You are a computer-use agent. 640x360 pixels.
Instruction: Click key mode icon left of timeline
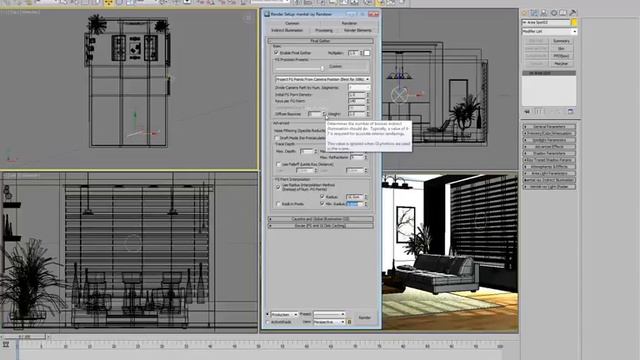coord(6,345)
